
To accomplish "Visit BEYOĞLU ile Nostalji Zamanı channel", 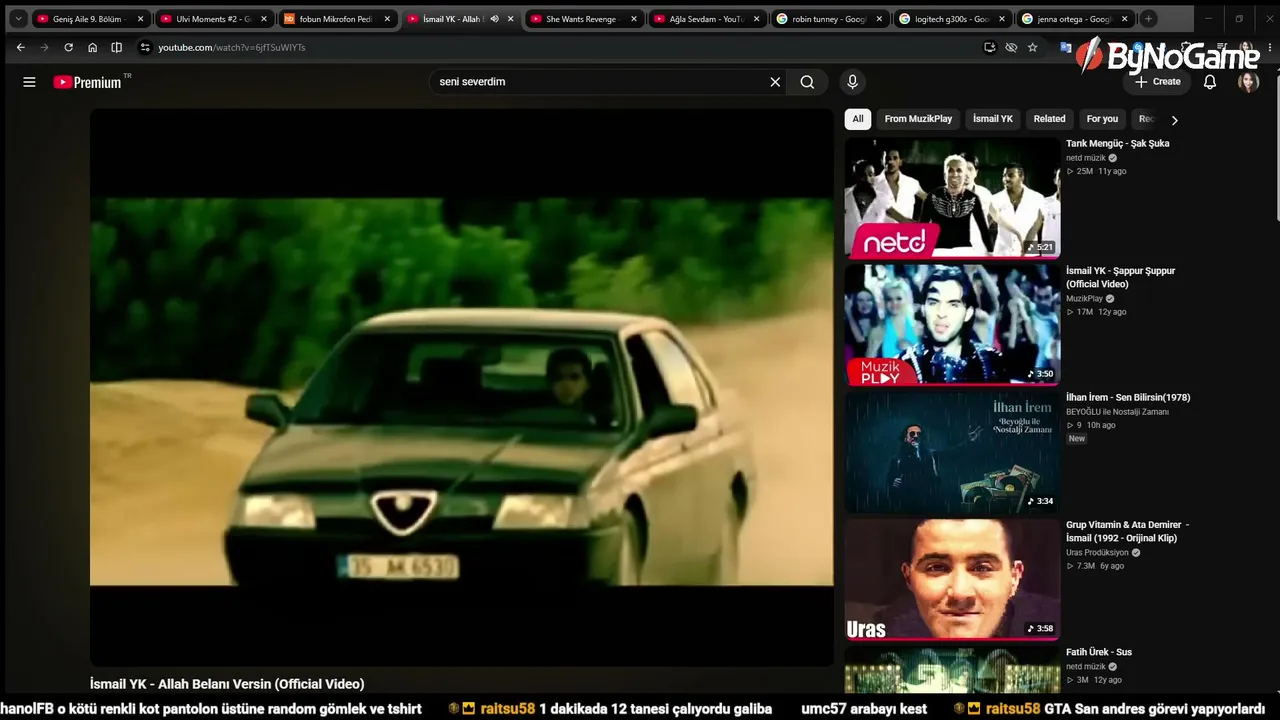I will (x=1117, y=412).
